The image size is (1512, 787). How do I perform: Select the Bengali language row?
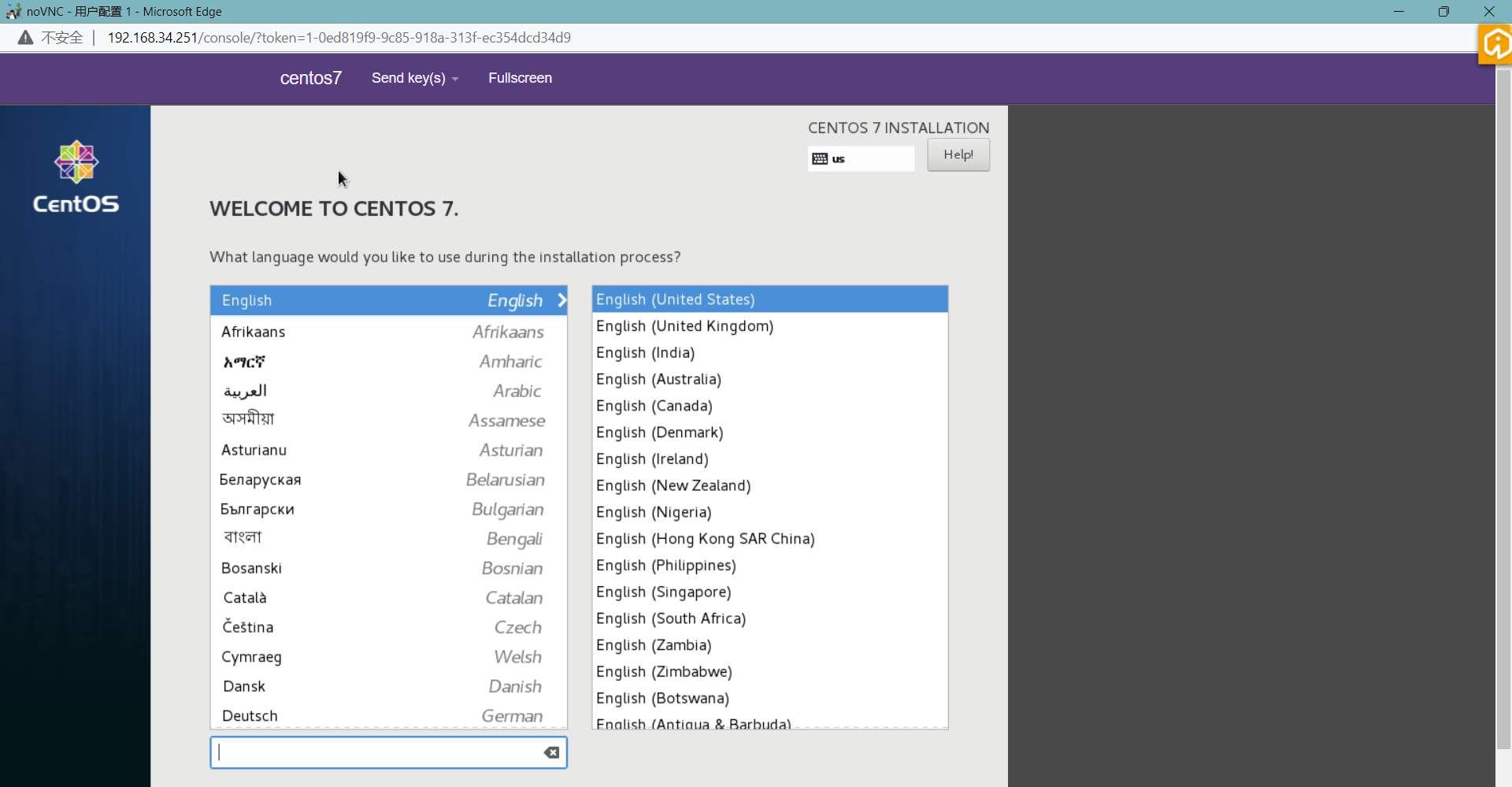click(388, 539)
